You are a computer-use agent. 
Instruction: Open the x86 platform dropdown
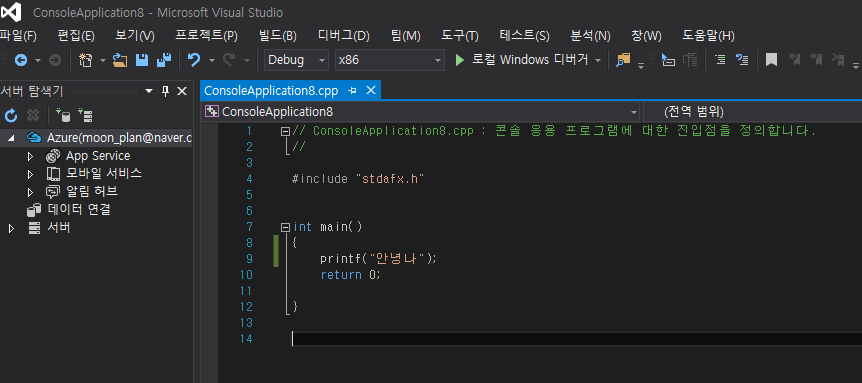click(x=438, y=60)
